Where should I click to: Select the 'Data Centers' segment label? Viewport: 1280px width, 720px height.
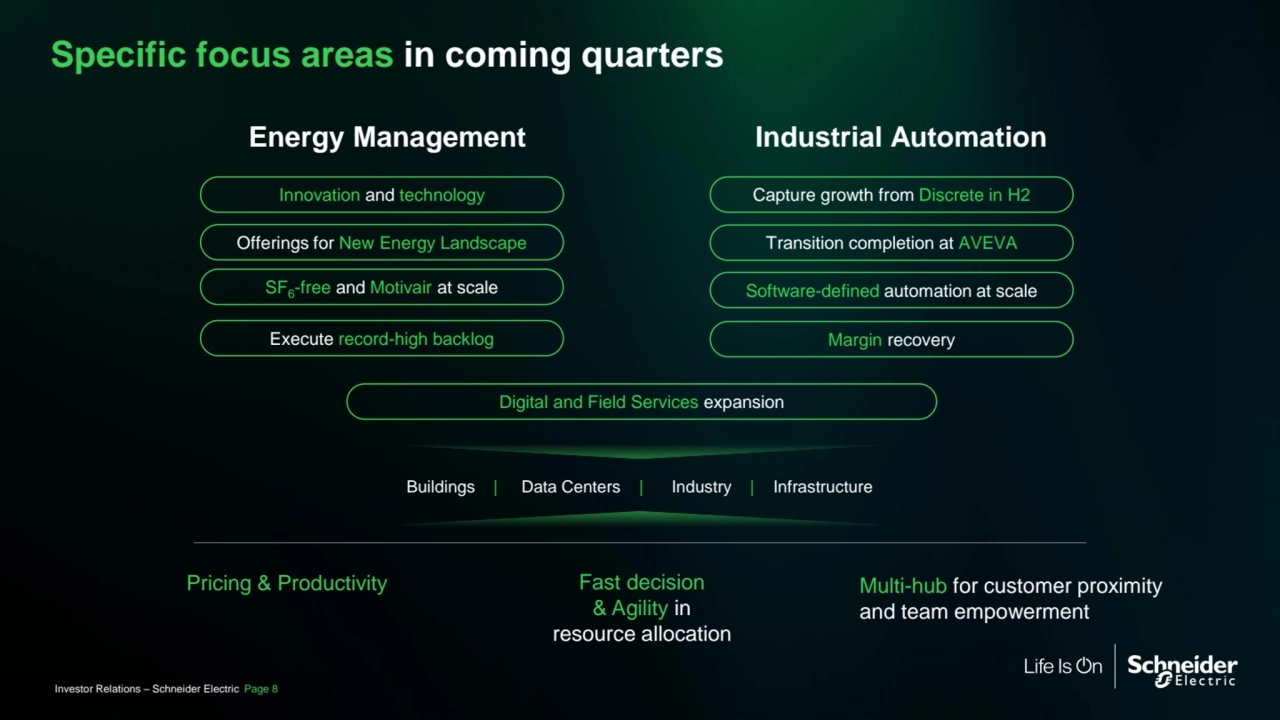[571, 487]
